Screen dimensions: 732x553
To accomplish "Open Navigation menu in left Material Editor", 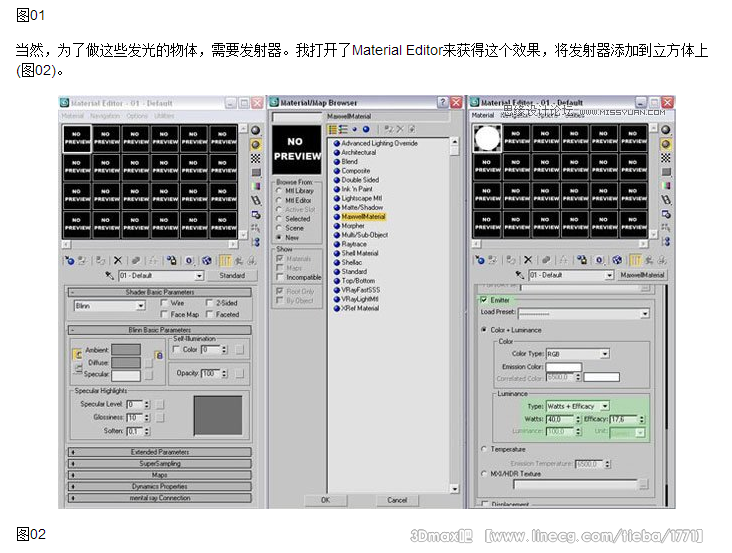I will [105, 115].
